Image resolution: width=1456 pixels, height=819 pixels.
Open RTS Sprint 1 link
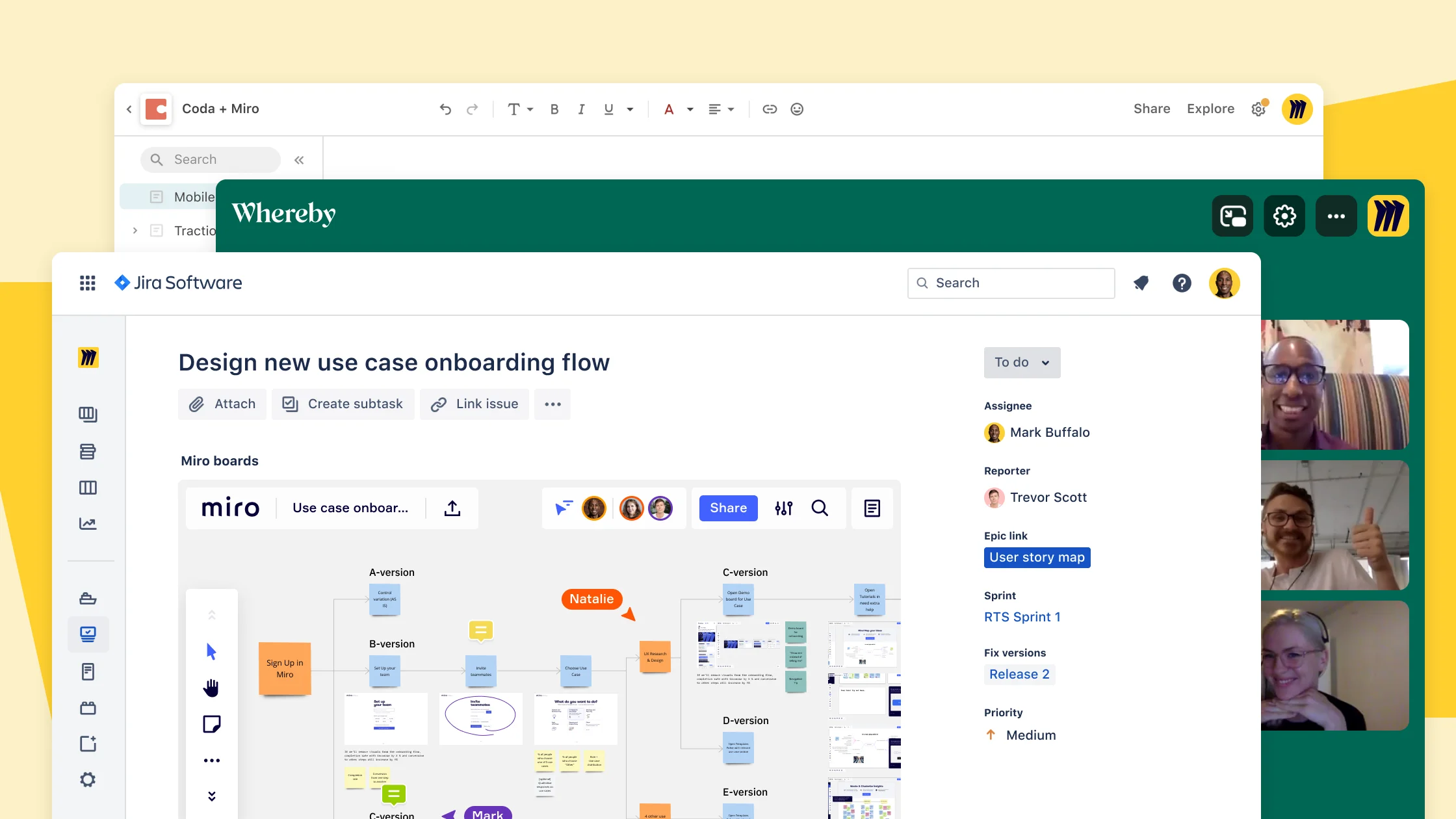click(1022, 617)
